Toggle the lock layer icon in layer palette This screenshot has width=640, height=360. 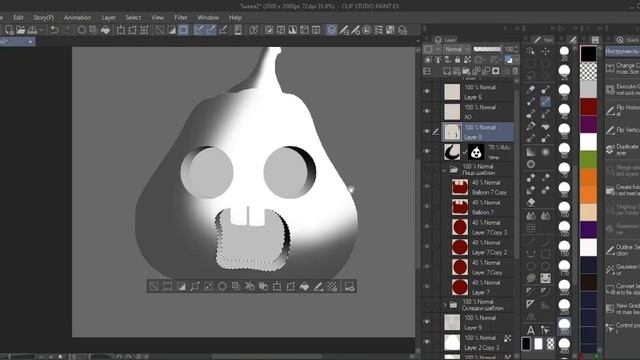457,60
